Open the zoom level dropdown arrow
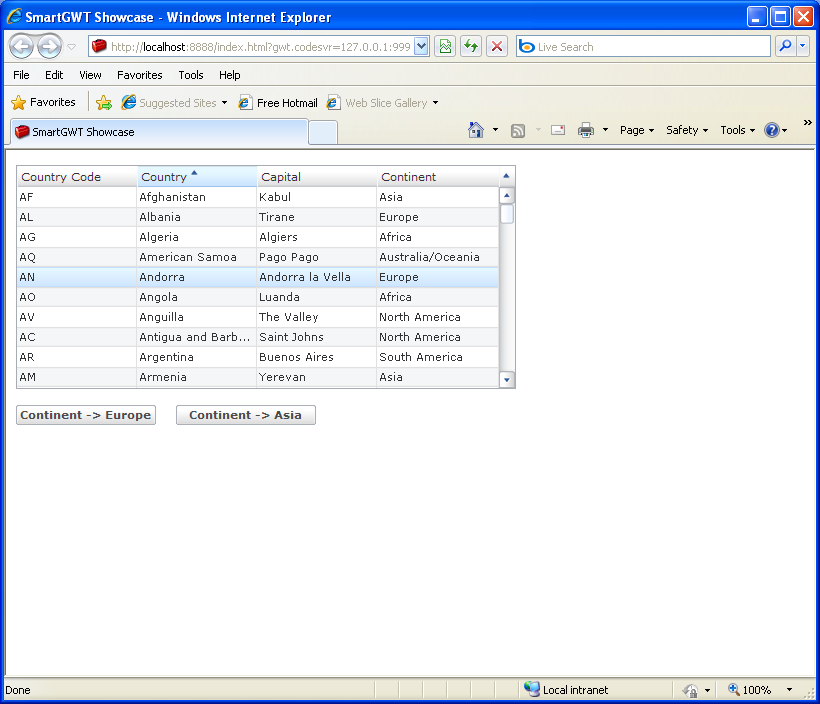 coord(789,690)
